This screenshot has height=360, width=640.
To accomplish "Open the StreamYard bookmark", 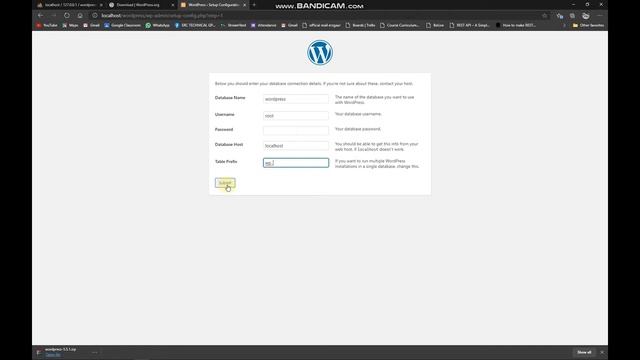I will click(233, 25).
